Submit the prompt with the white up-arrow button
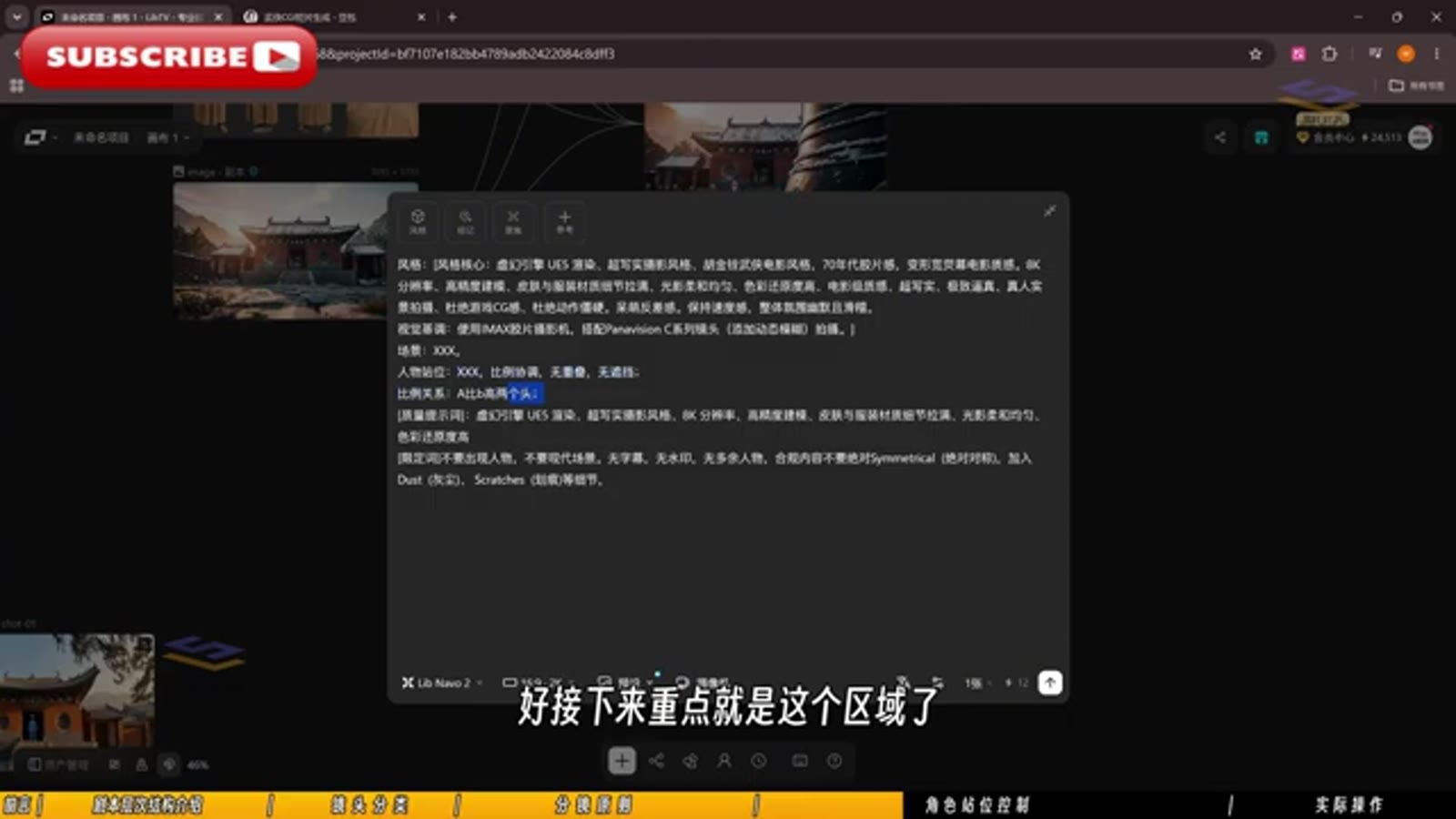The height and width of the screenshot is (819, 1456). click(x=1050, y=682)
